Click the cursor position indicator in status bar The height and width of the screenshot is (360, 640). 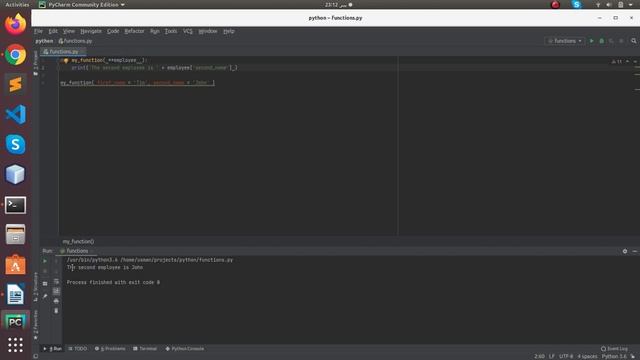coord(539,356)
